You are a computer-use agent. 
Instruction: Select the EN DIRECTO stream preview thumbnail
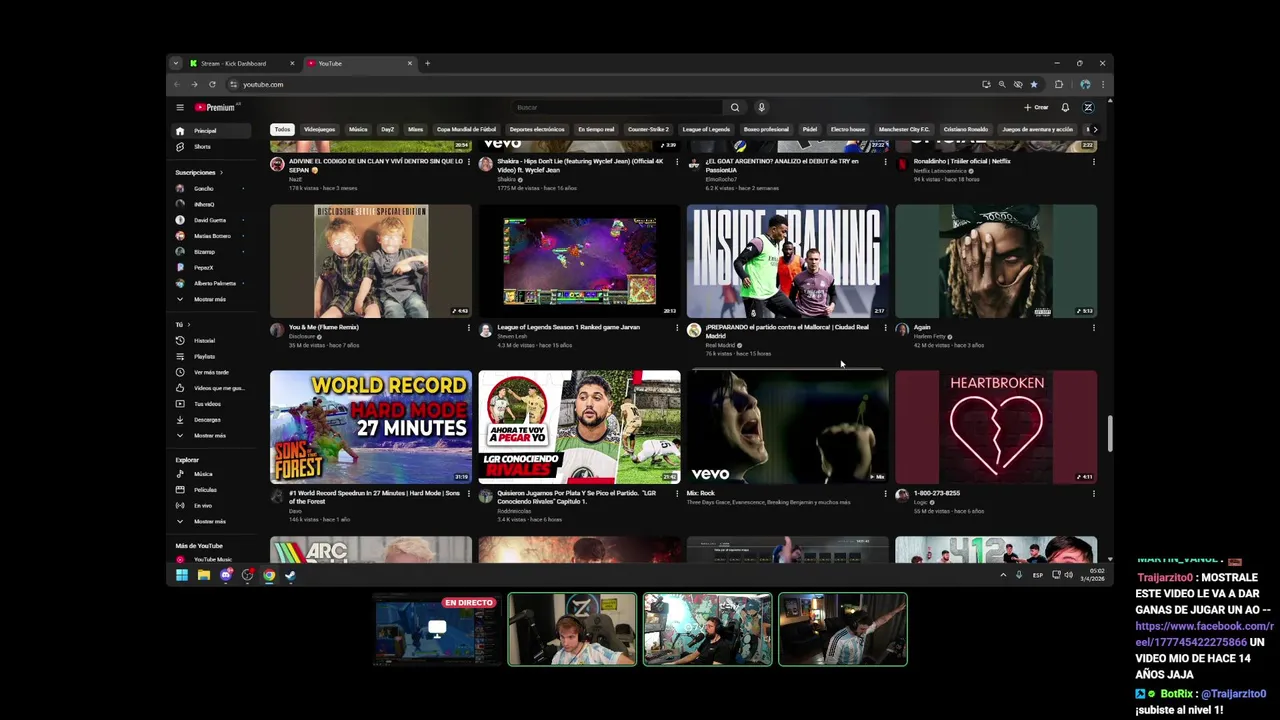pos(436,629)
